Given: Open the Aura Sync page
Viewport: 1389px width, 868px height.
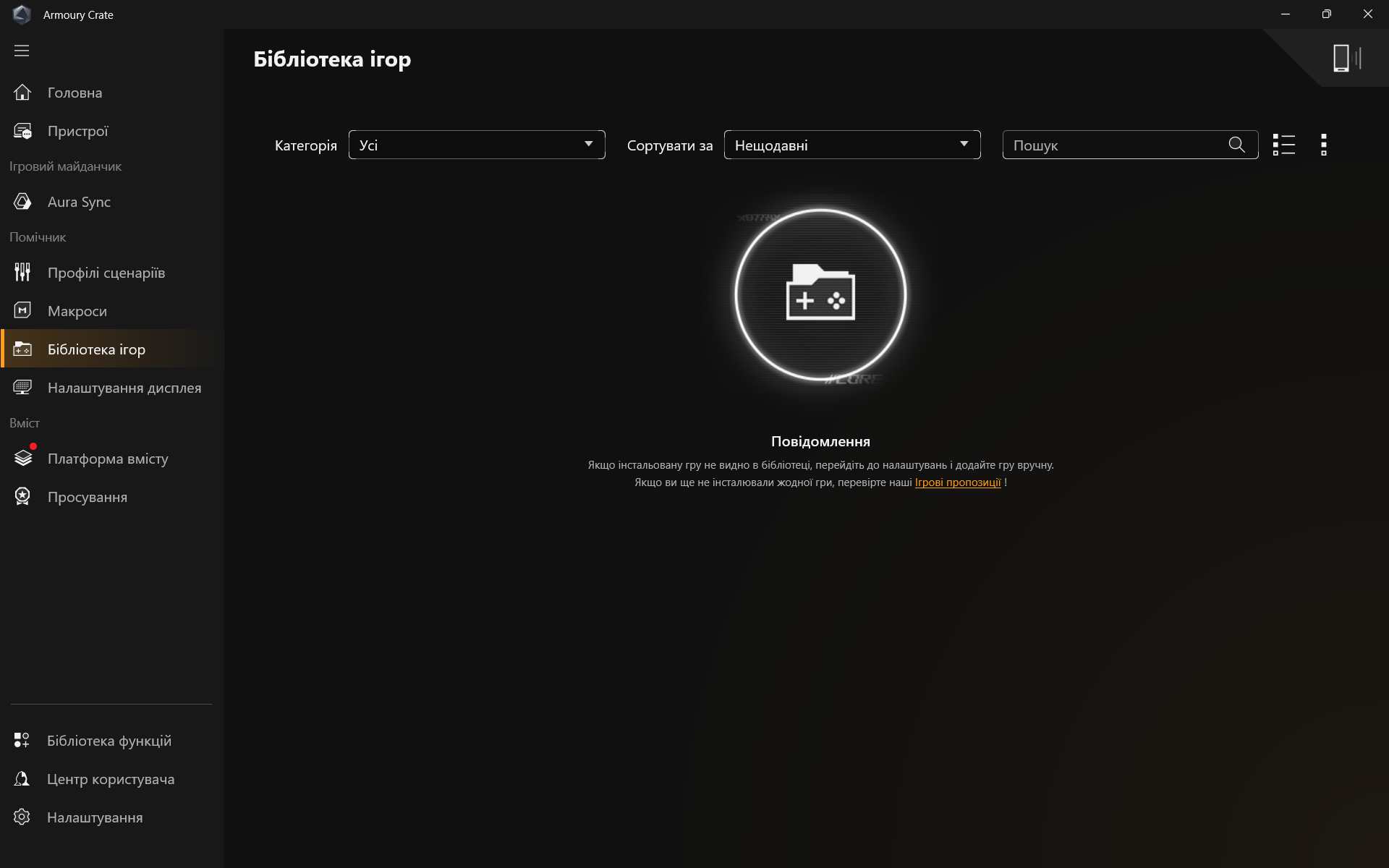Looking at the screenshot, I should (79, 202).
